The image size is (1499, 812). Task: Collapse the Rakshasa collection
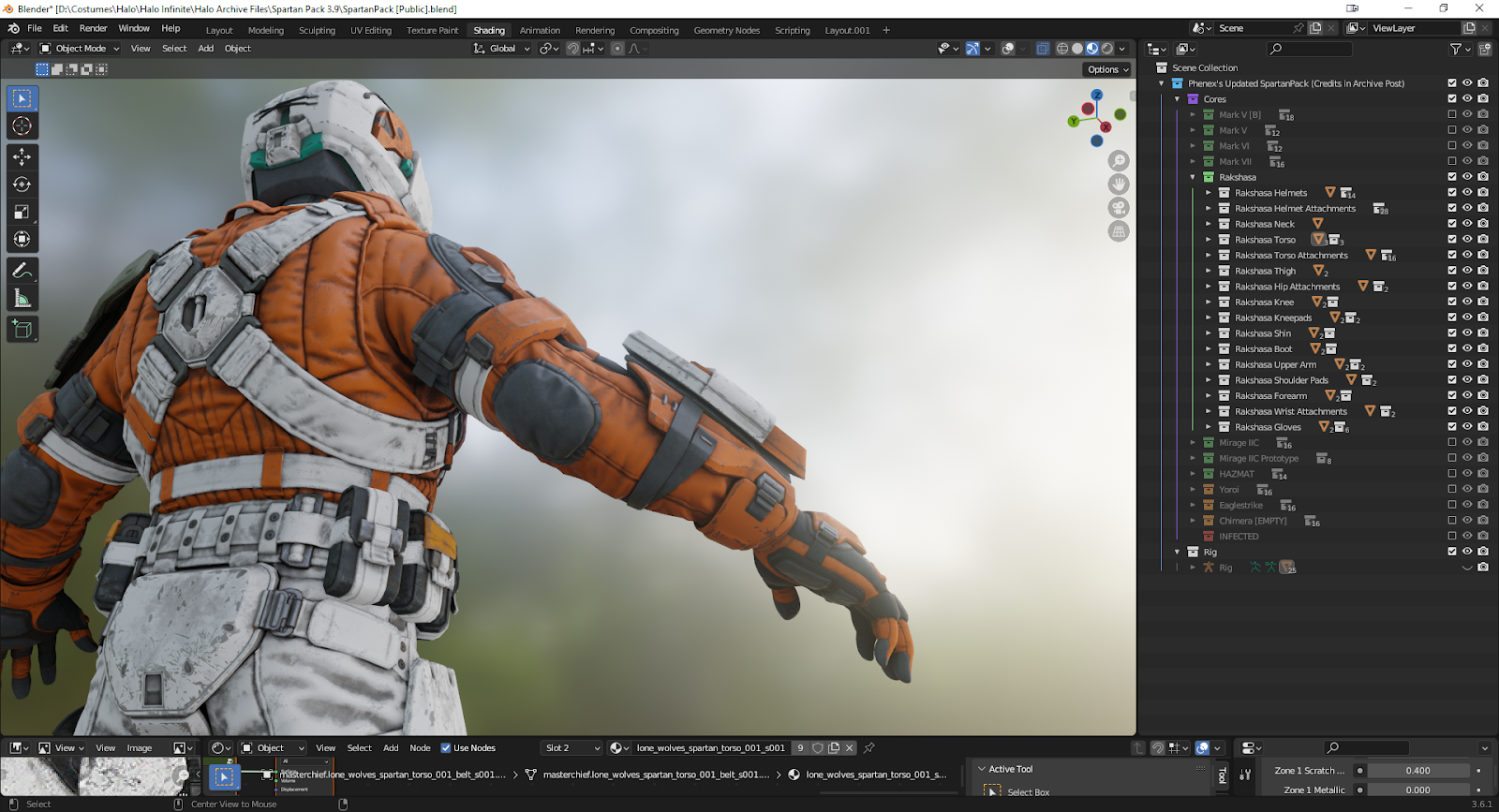click(1193, 177)
